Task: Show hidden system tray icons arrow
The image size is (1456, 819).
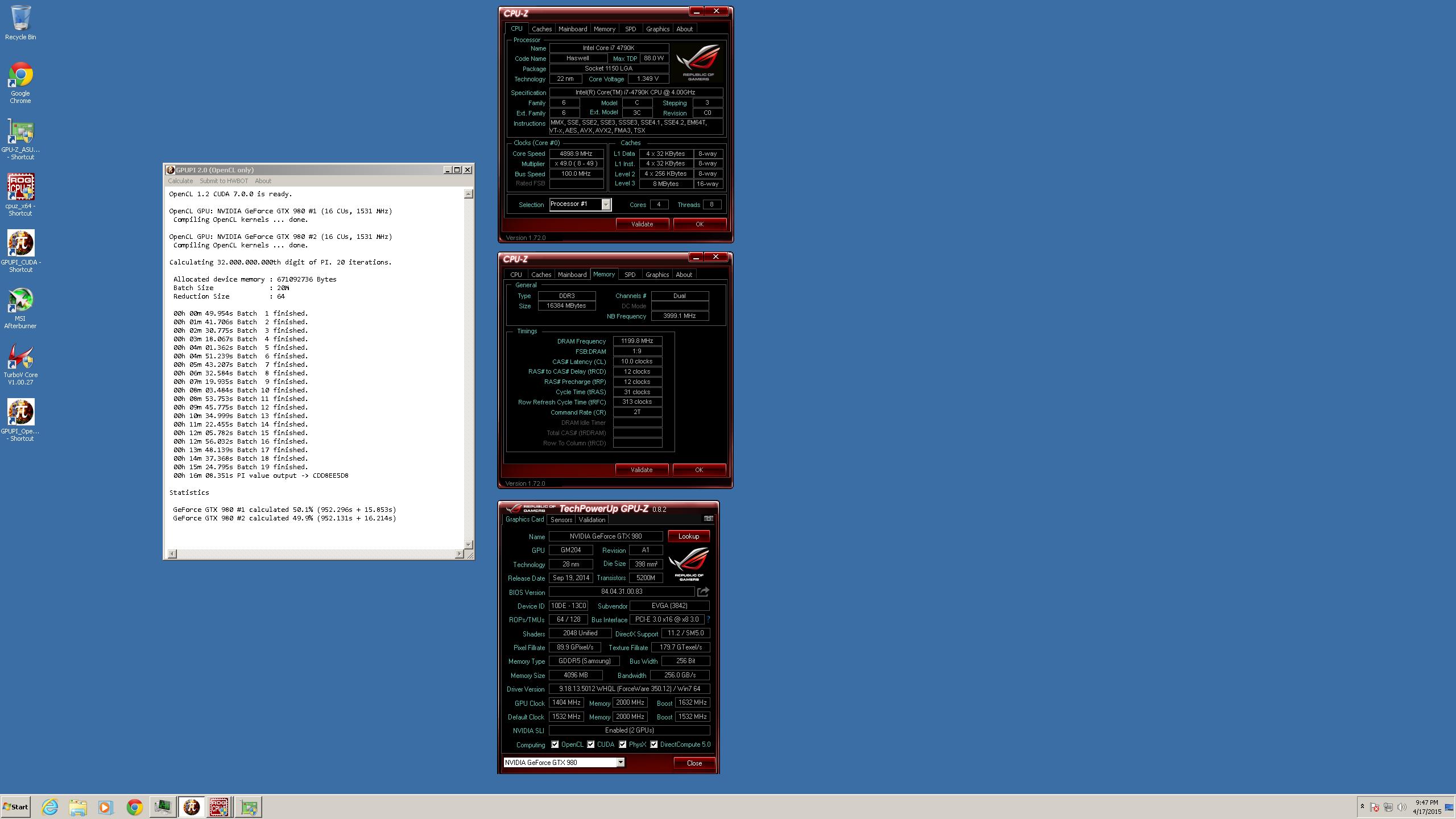Action: coord(1362,806)
